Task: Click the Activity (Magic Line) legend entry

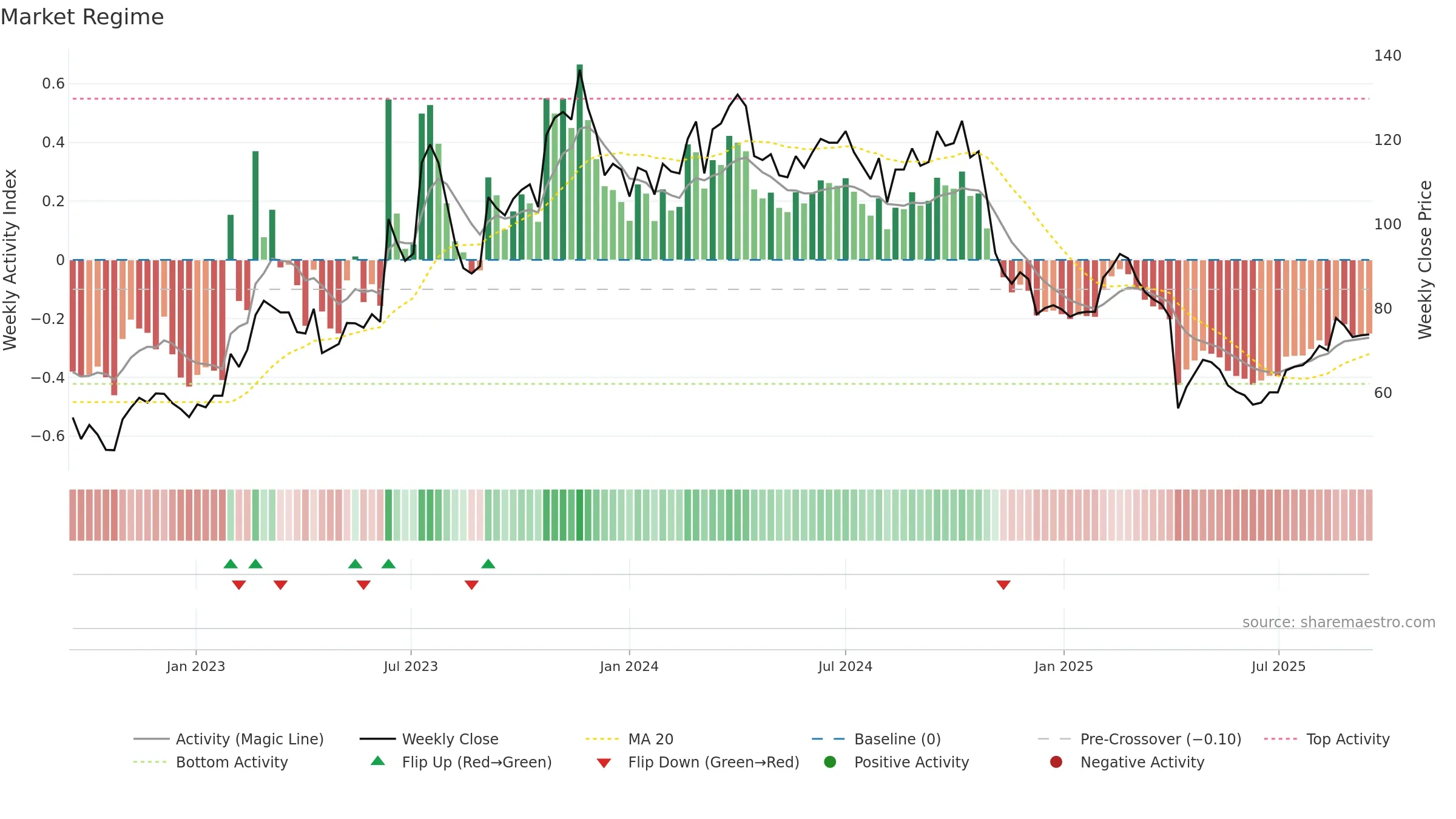Action: [229, 739]
